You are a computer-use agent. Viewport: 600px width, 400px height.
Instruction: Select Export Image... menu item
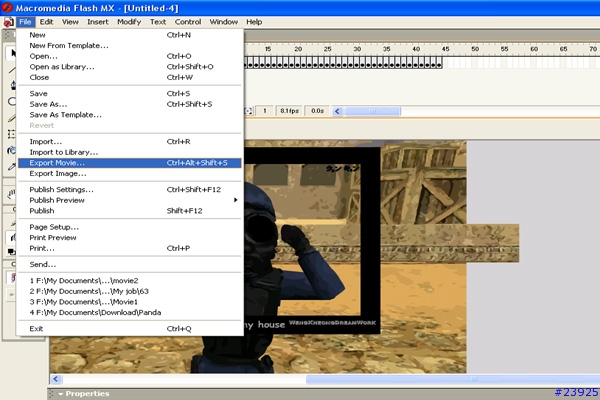(130, 174)
